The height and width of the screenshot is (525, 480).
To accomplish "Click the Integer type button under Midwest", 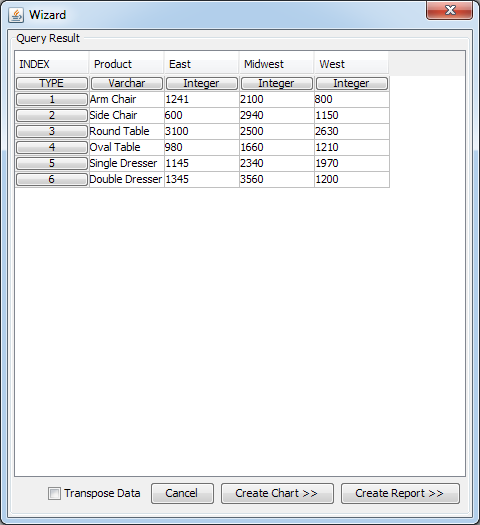I will [x=277, y=83].
